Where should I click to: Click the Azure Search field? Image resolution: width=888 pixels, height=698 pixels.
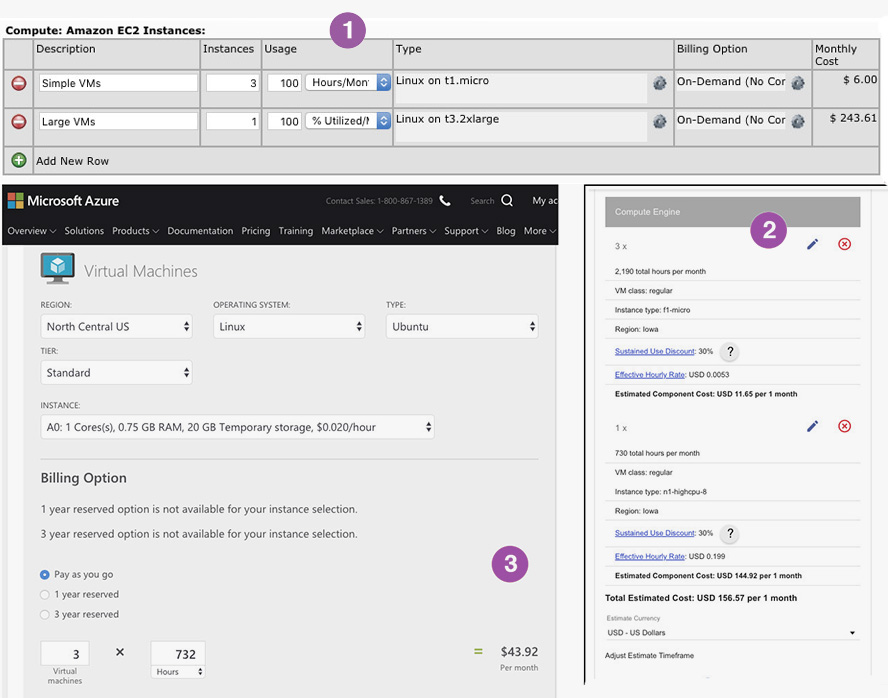[x=483, y=201]
